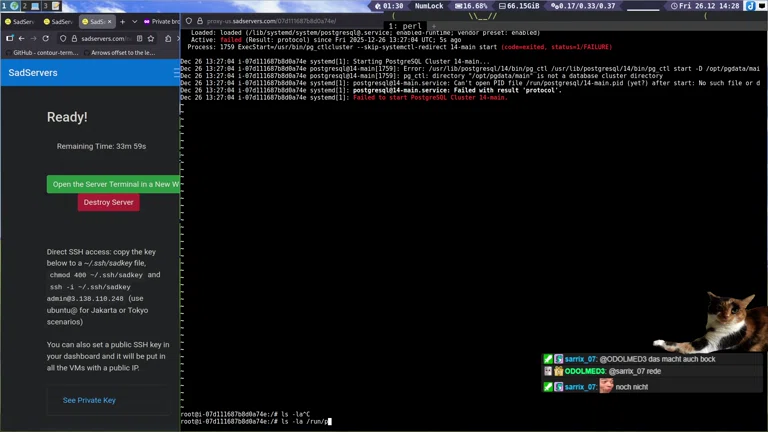Click the red 'Failed to start PostgreSQL' log line
Image resolution: width=768 pixels, height=432 pixels.
click(430, 97)
